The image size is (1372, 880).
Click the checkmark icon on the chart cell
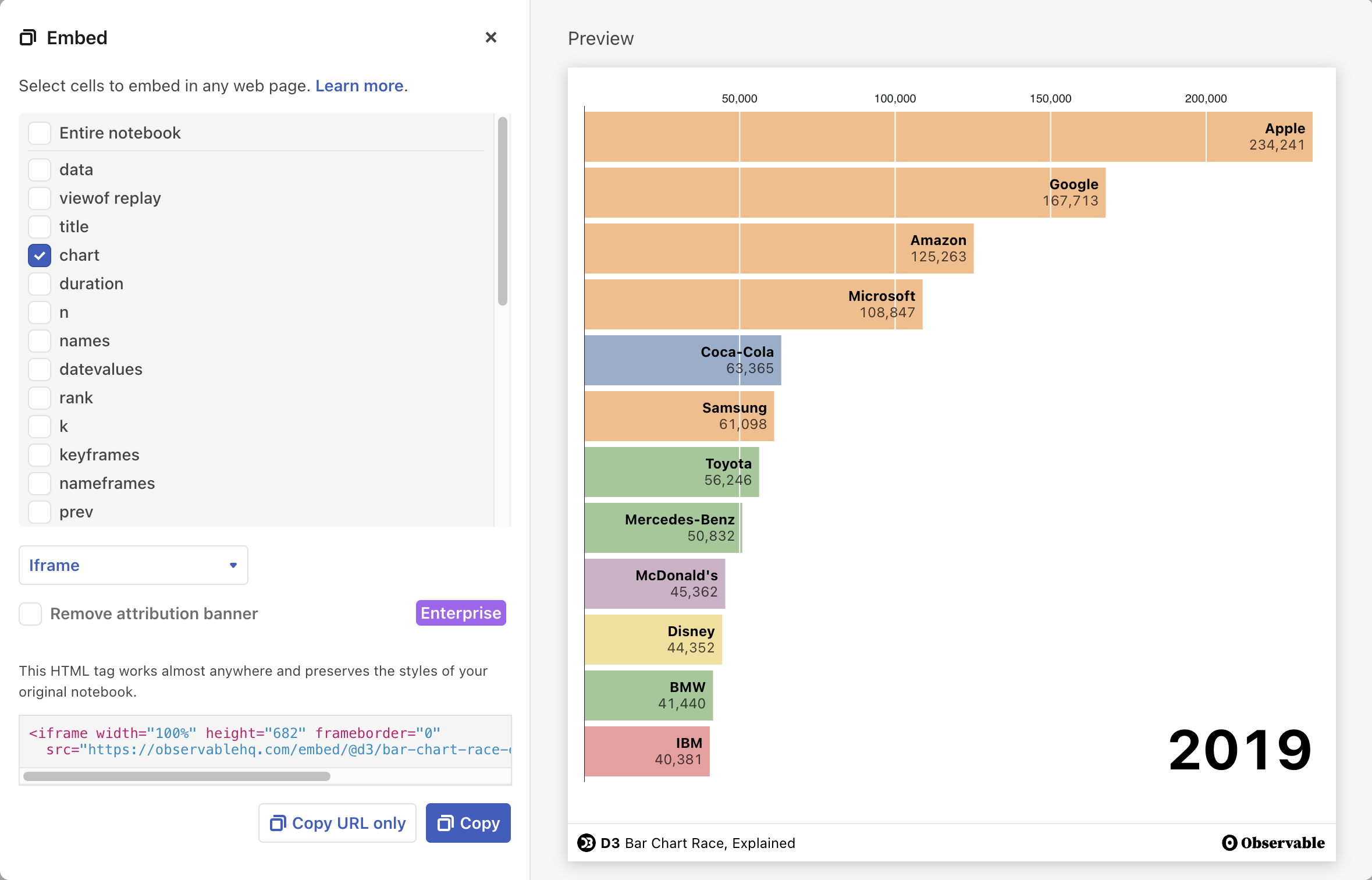pos(39,255)
